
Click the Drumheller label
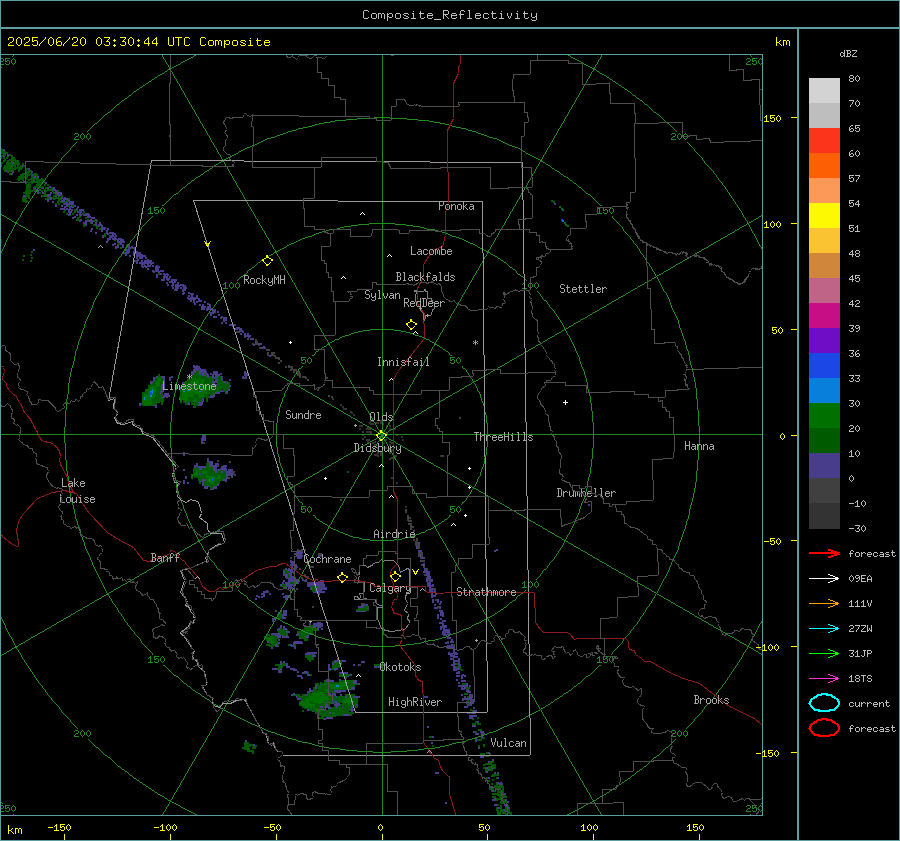(586, 493)
